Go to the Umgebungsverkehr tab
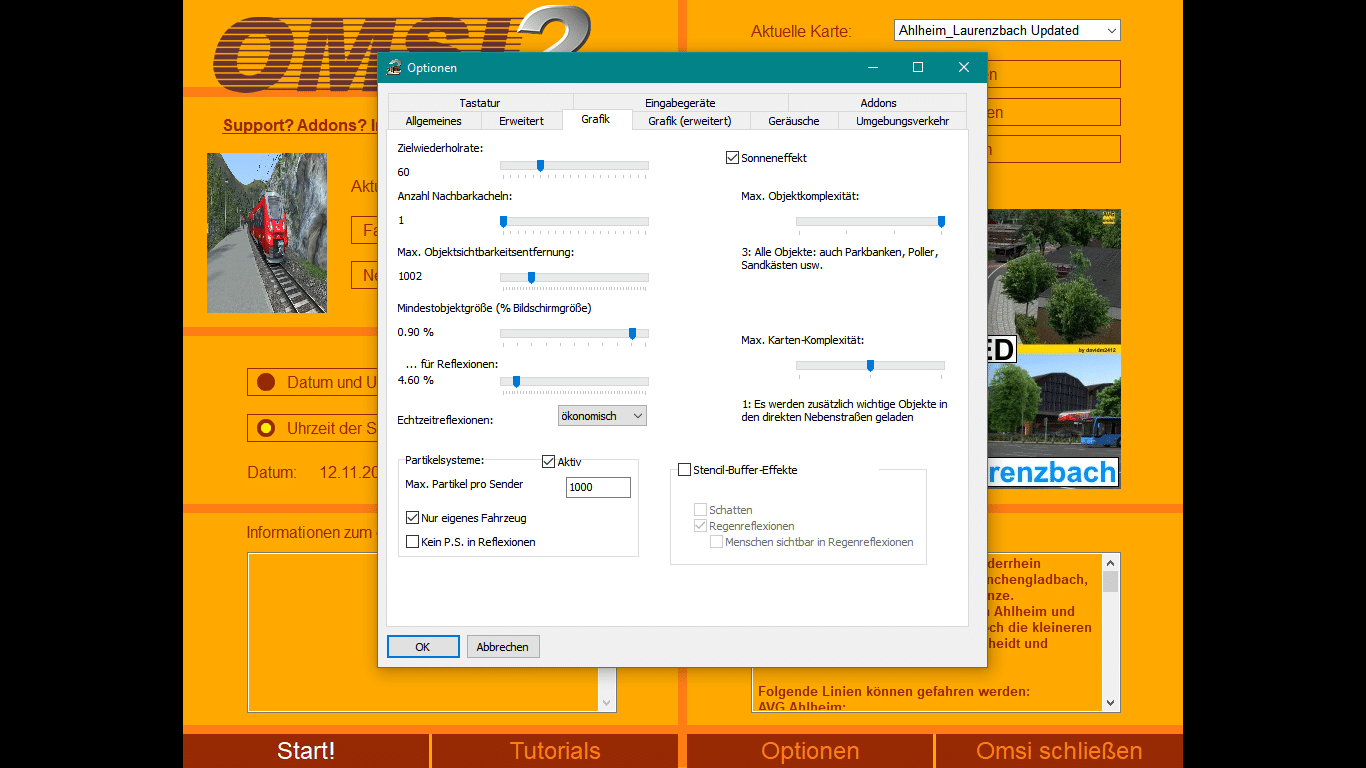 coord(902,121)
